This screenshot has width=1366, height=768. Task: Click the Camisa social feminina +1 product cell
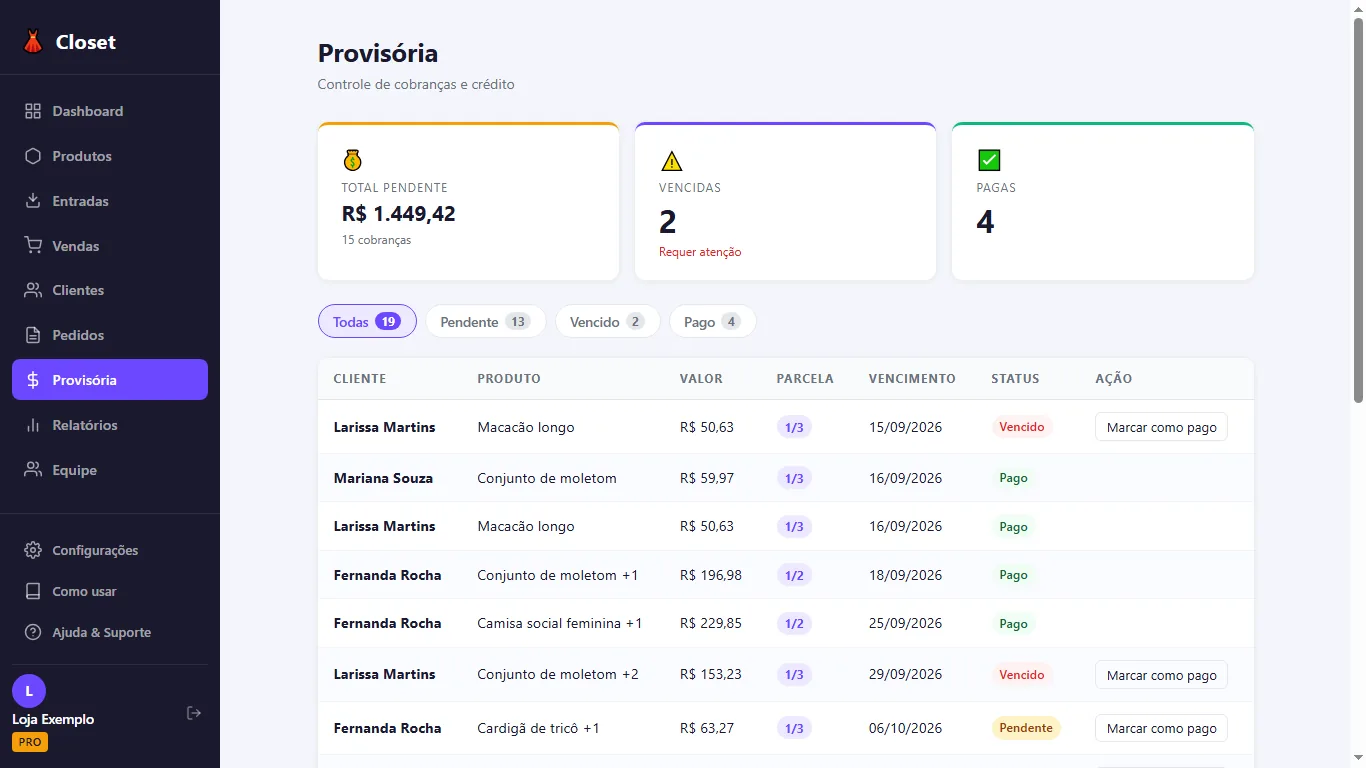560,623
